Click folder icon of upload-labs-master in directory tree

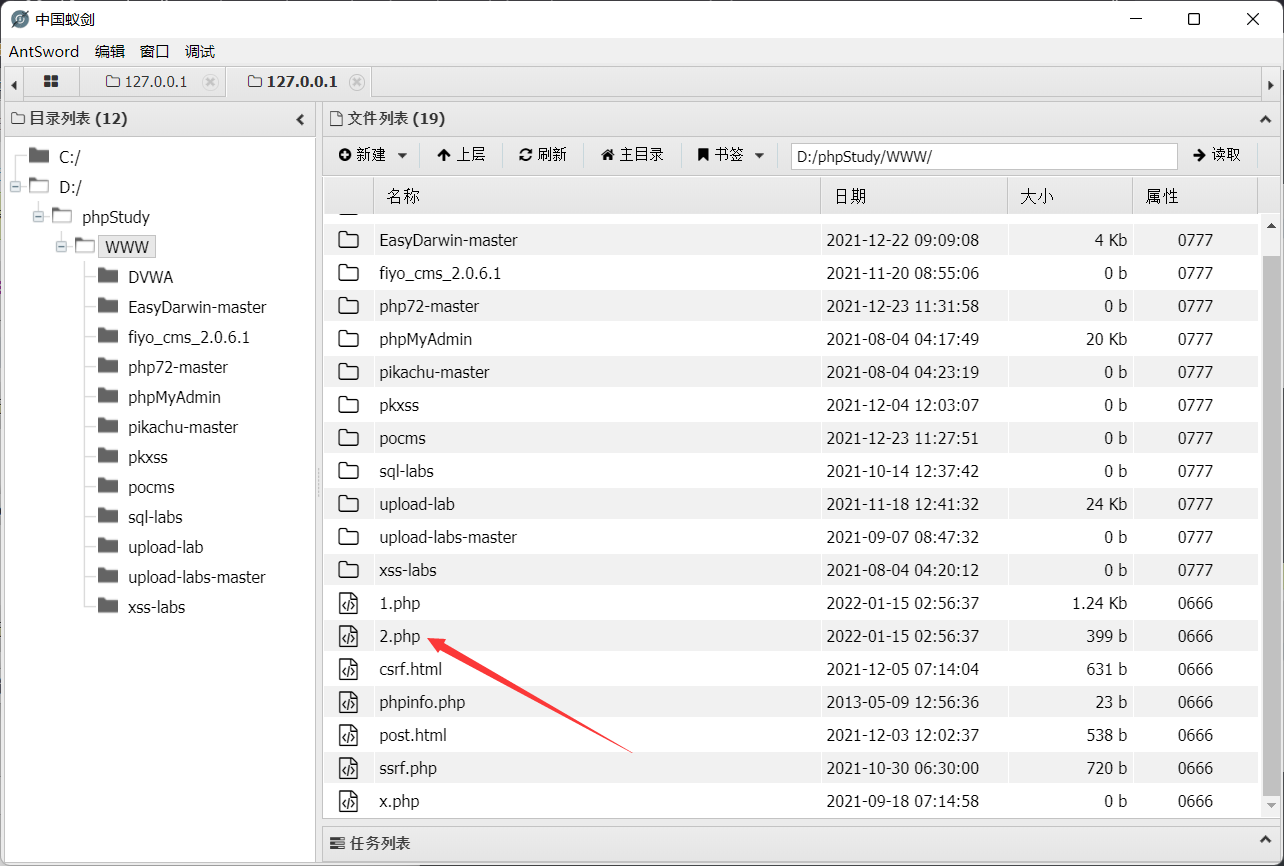pyautogui.click(x=108, y=577)
